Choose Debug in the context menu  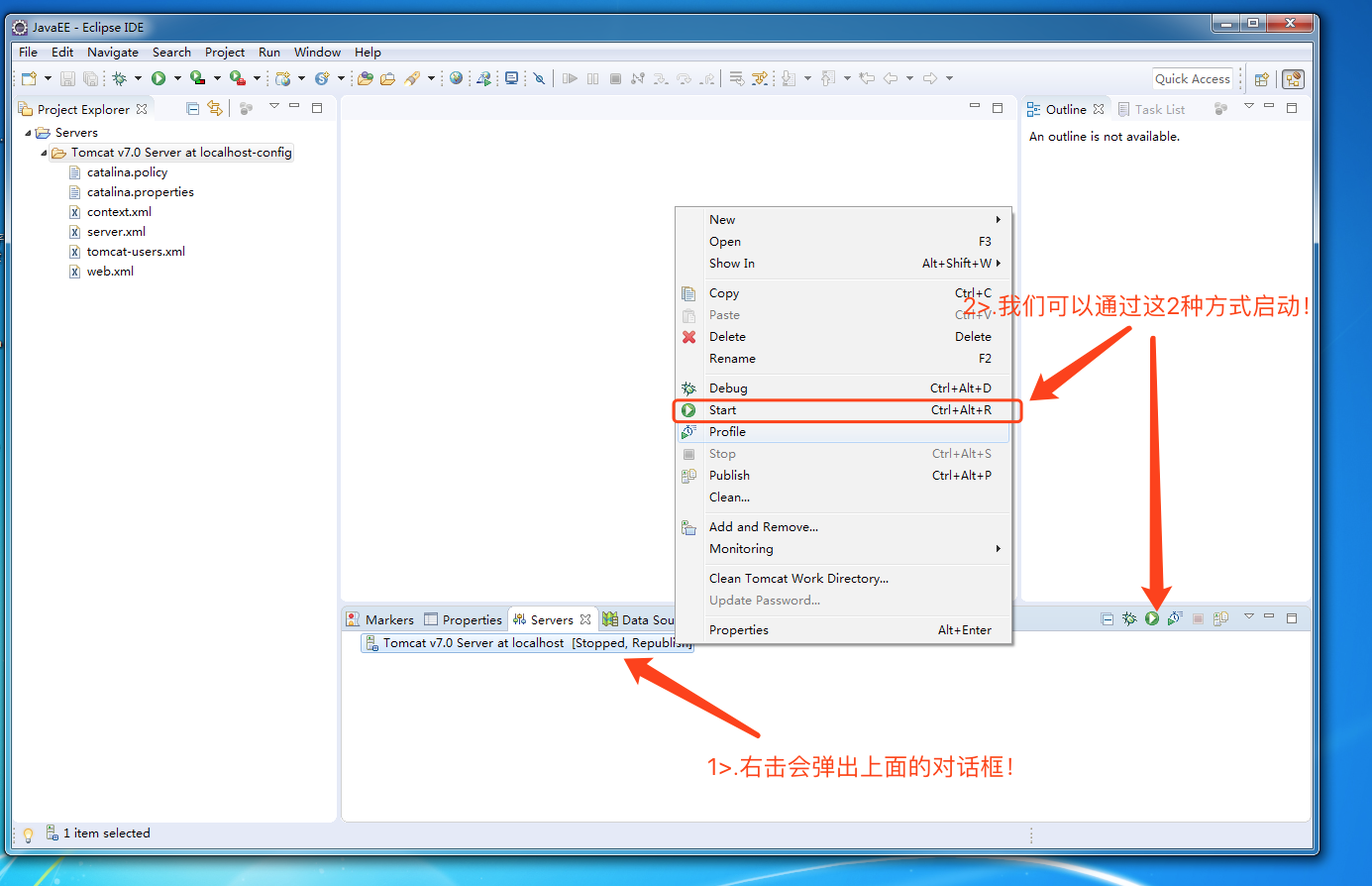843,388
